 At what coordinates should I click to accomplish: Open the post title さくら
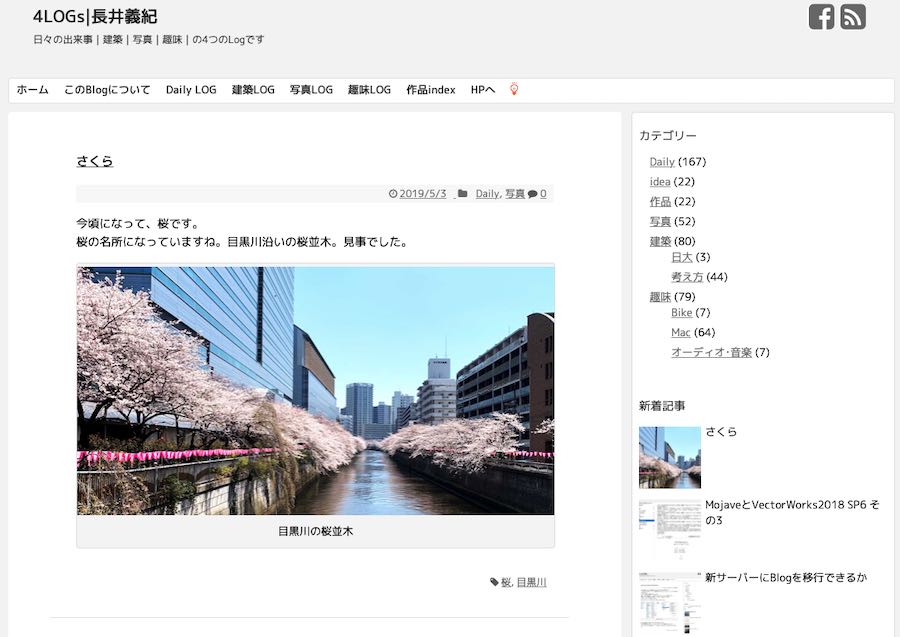click(x=95, y=161)
